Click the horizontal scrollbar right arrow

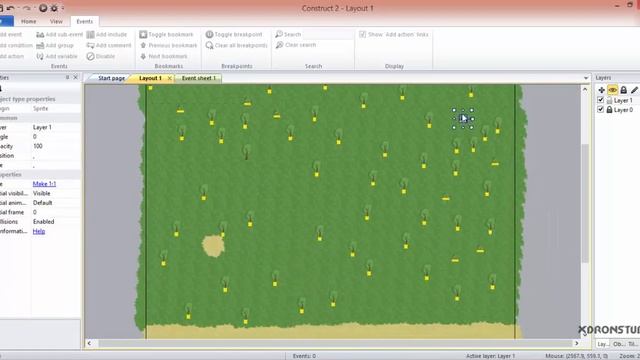pyautogui.click(x=577, y=343)
